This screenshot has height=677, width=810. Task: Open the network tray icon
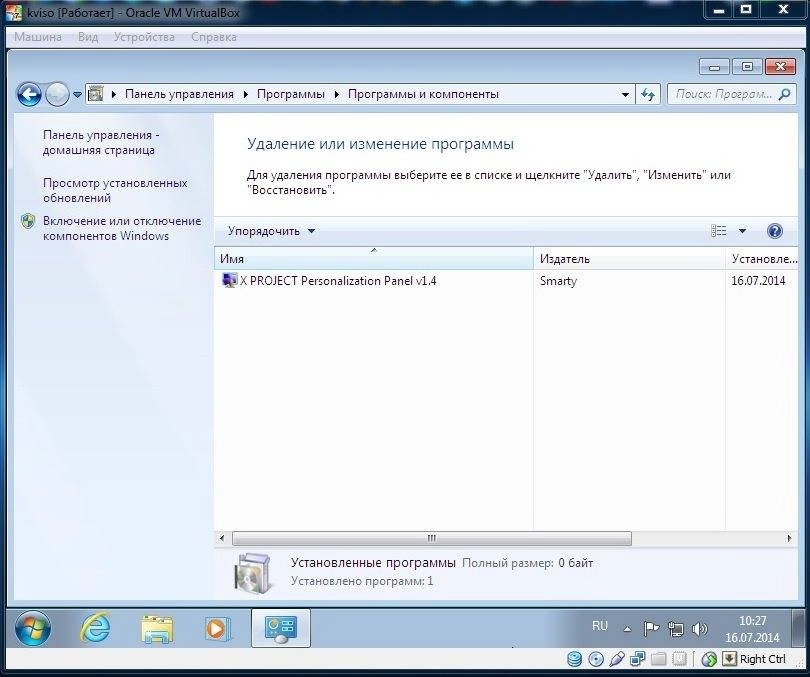[676, 628]
